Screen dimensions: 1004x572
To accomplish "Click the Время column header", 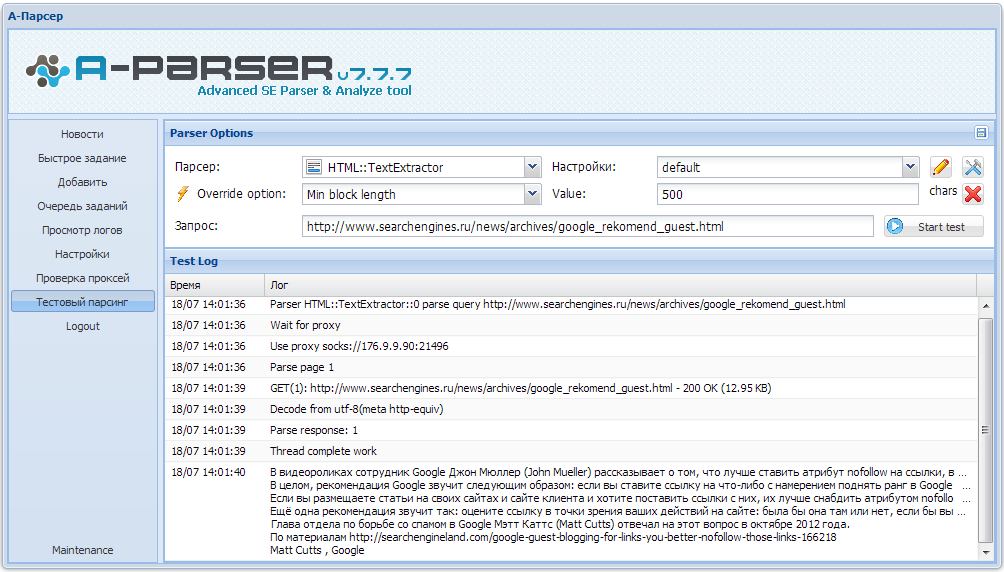I will click(215, 285).
